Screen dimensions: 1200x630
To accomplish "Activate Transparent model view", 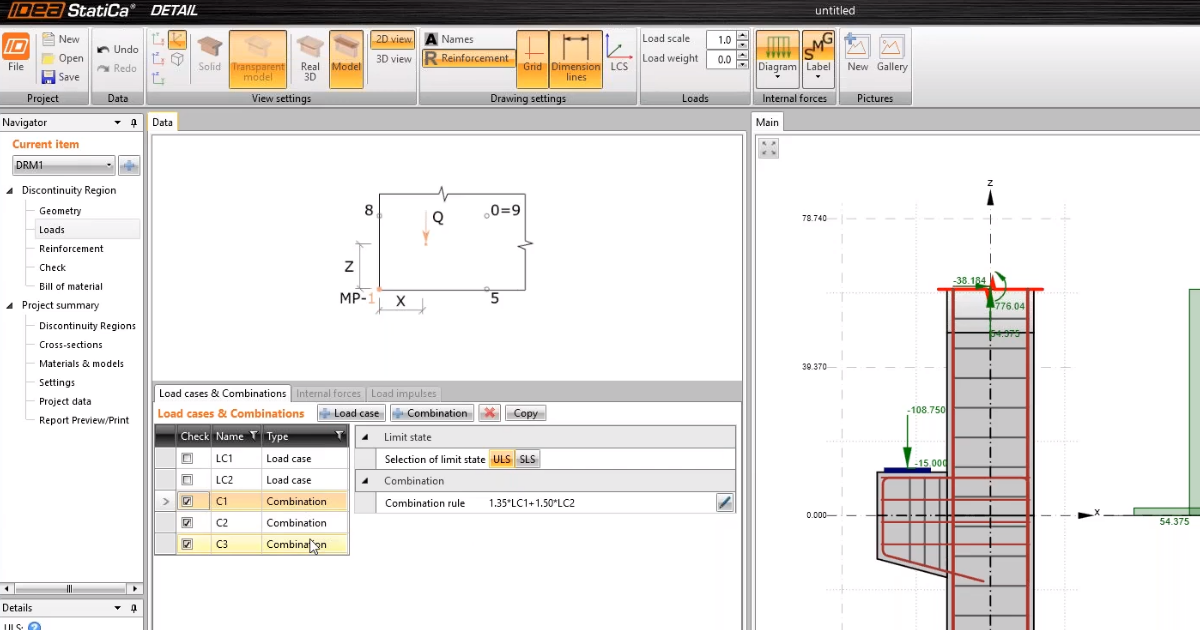I will pyautogui.click(x=258, y=58).
